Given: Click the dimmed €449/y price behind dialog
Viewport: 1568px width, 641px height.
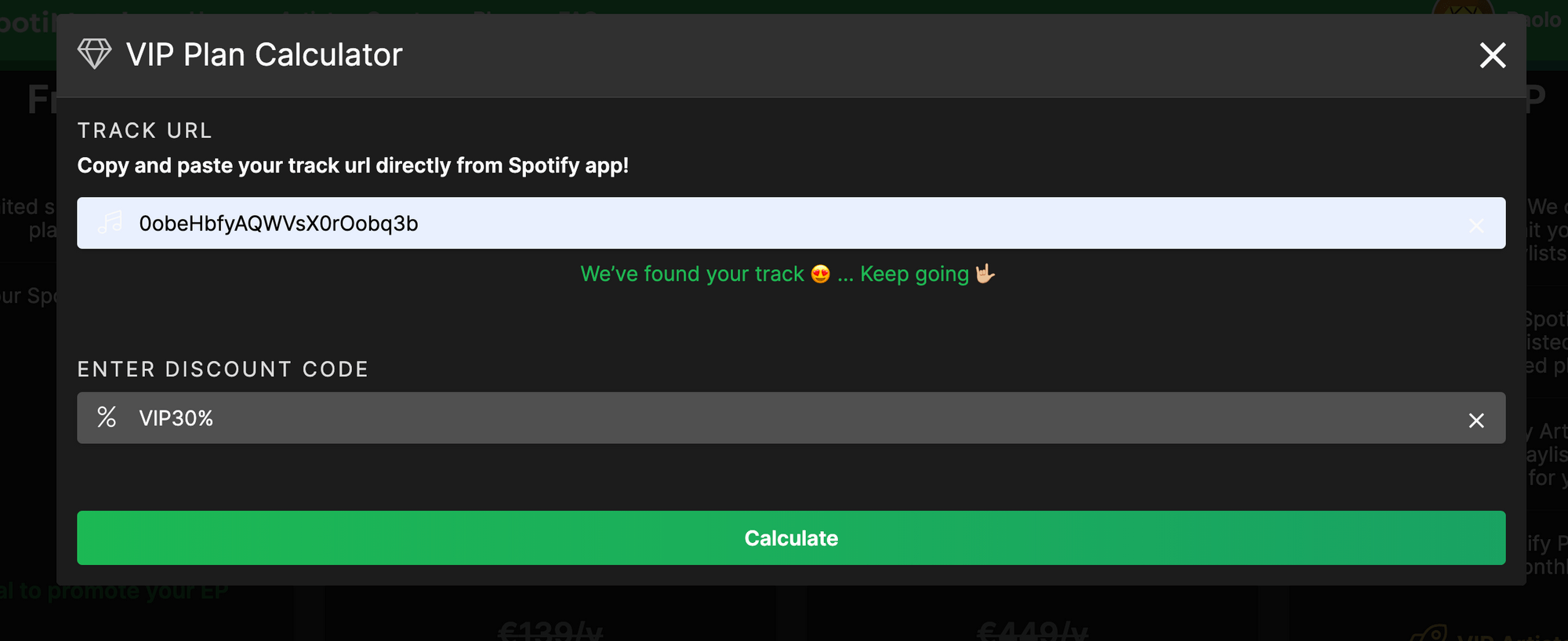Looking at the screenshot, I should pyautogui.click(x=1033, y=631).
